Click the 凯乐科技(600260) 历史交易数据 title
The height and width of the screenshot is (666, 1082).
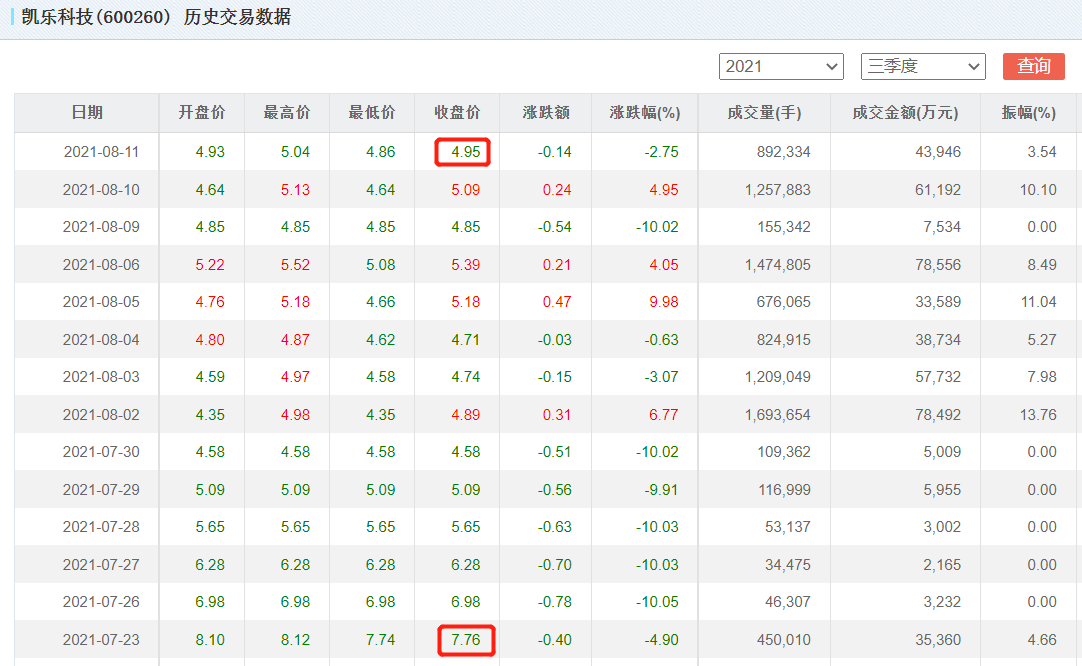point(156,17)
